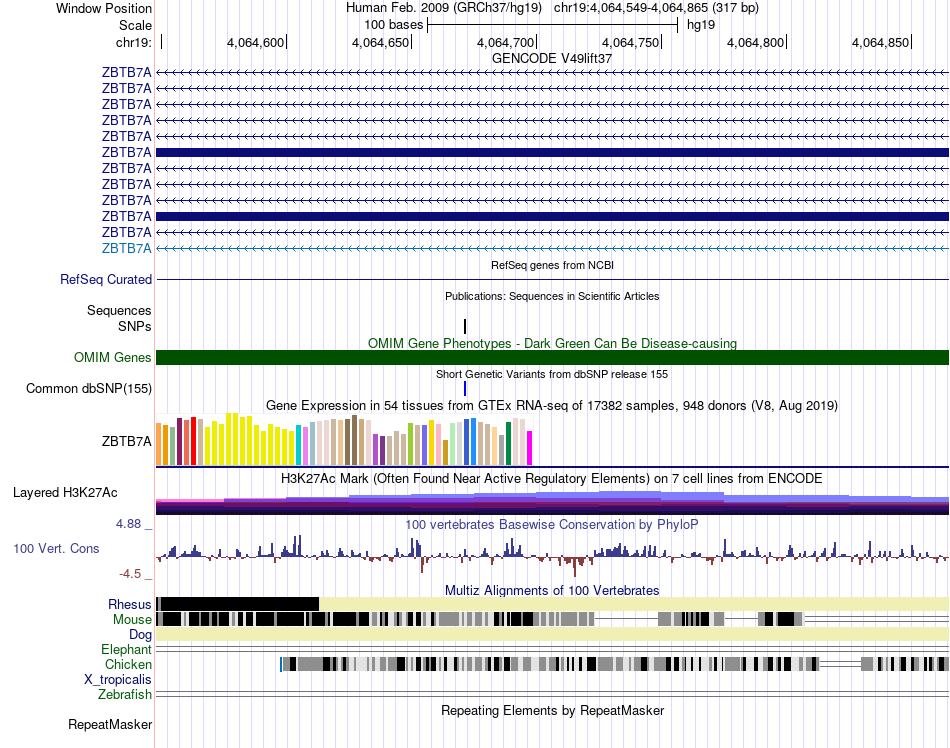
Task: Click the -4.5 lower conservation value
Action: pos(130,574)
